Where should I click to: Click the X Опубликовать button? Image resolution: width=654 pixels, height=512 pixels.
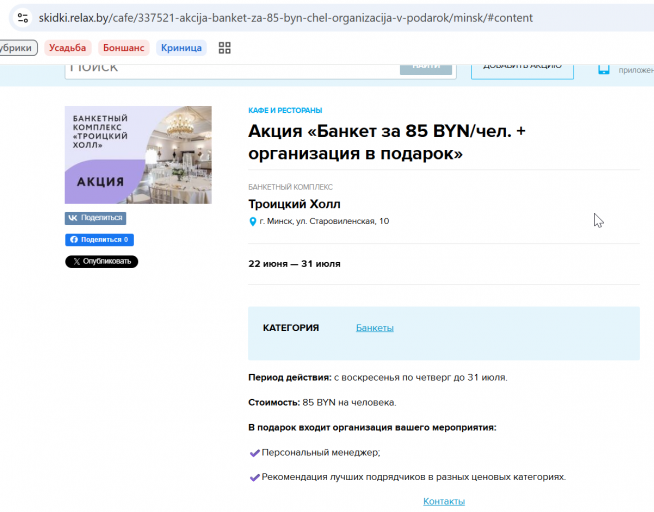[x=101, y=261]
